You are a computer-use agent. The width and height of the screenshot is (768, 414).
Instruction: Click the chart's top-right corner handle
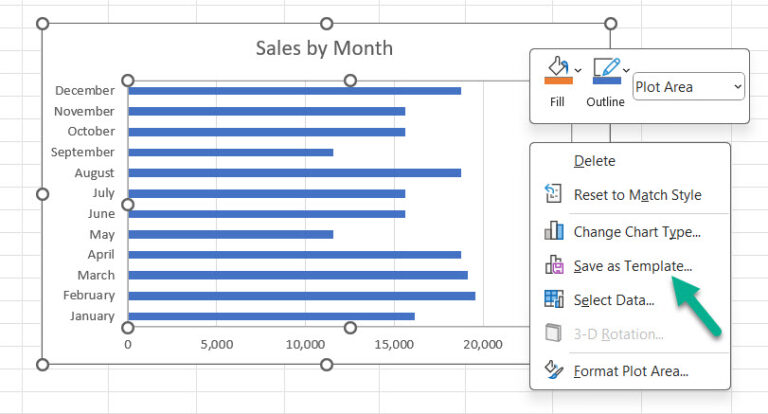(610, 24)
